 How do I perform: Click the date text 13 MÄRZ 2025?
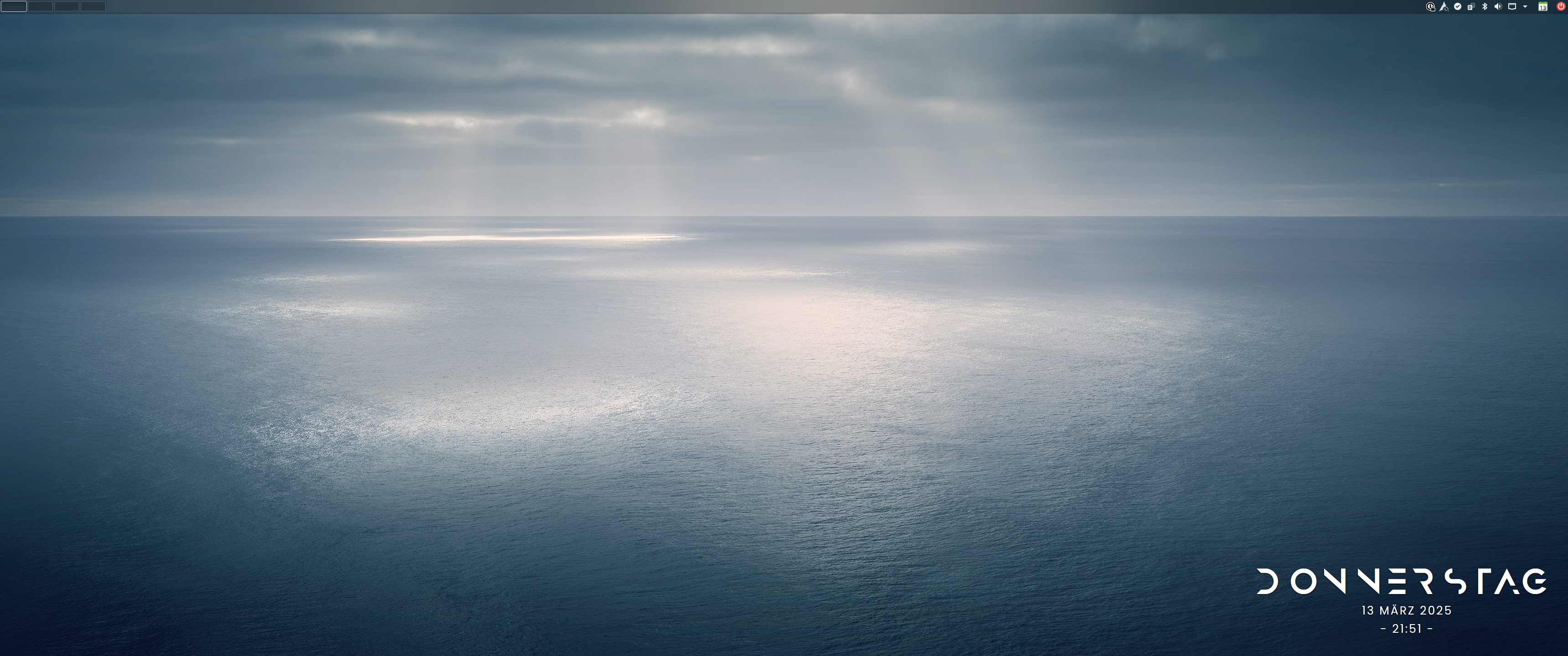1407,610
